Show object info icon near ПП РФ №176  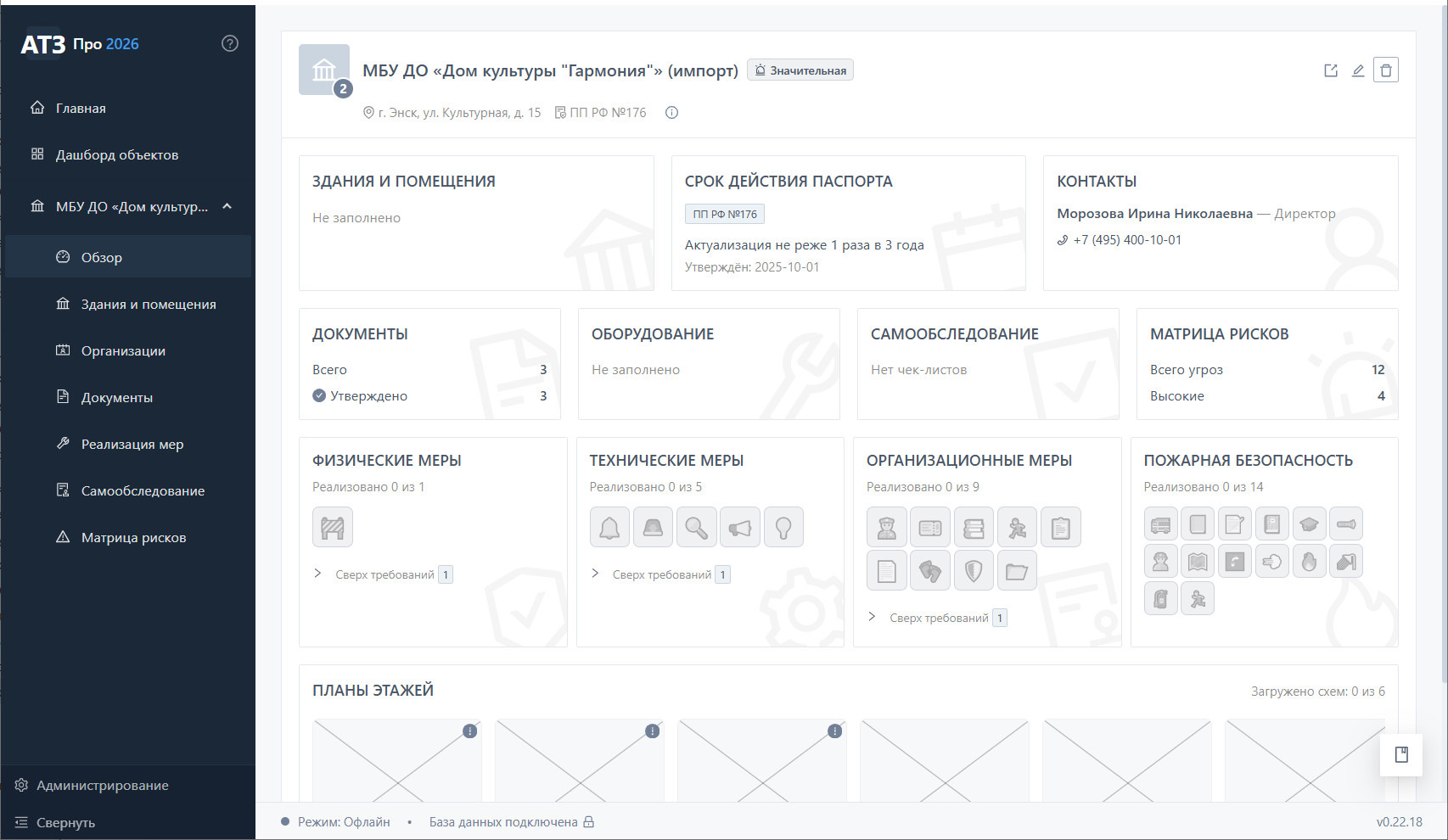click(x=671, y=113)
